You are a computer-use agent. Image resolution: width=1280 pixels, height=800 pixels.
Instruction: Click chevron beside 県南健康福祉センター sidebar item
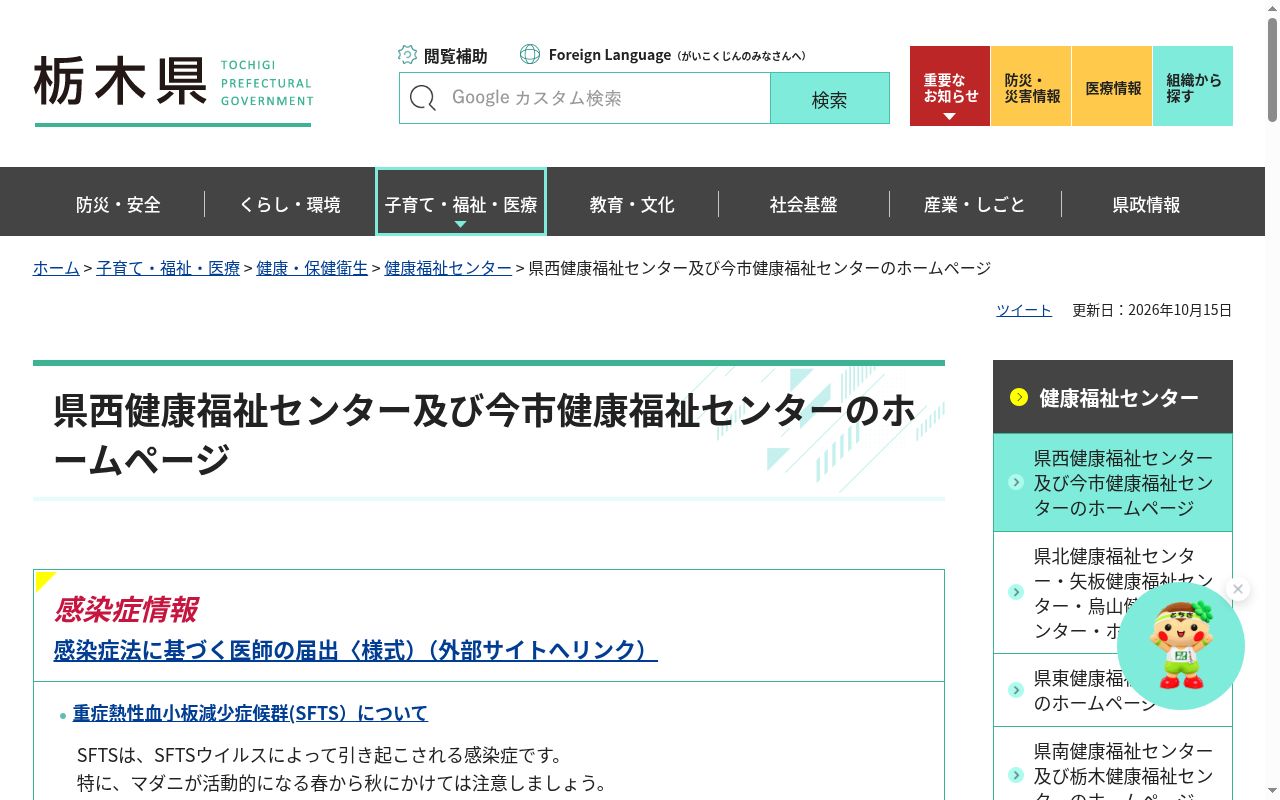(x=1016, y=775)
